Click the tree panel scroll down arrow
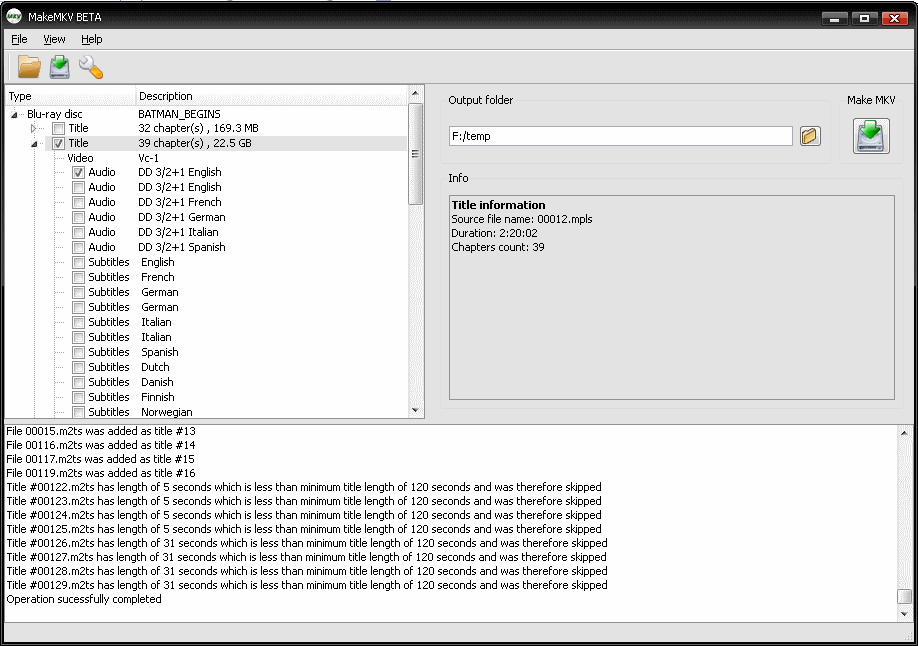The width and height of the screenshot is (918, 646). 415,410
